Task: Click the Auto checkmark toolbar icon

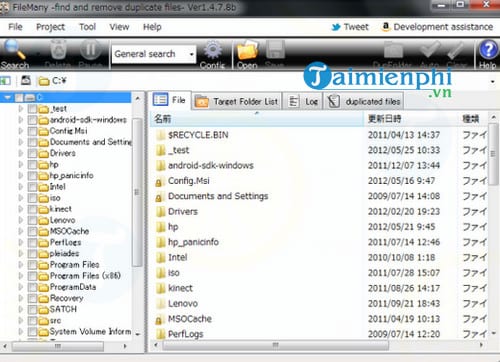Action: [x=430, y=49]
